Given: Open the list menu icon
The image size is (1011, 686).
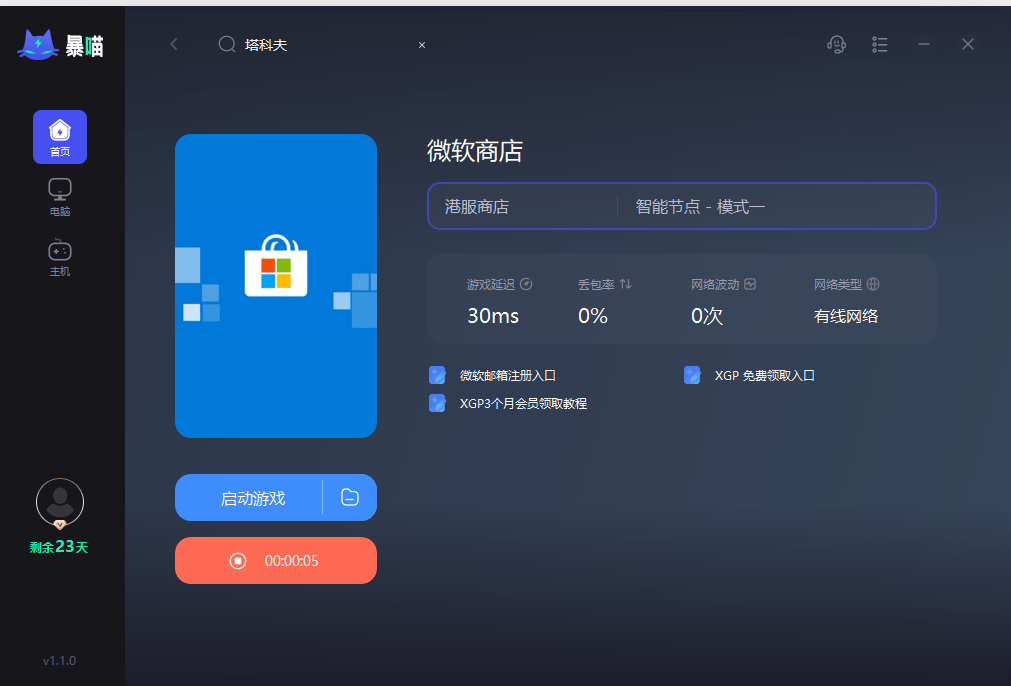Looking at the screenshot, I should (x=879, y=44).
